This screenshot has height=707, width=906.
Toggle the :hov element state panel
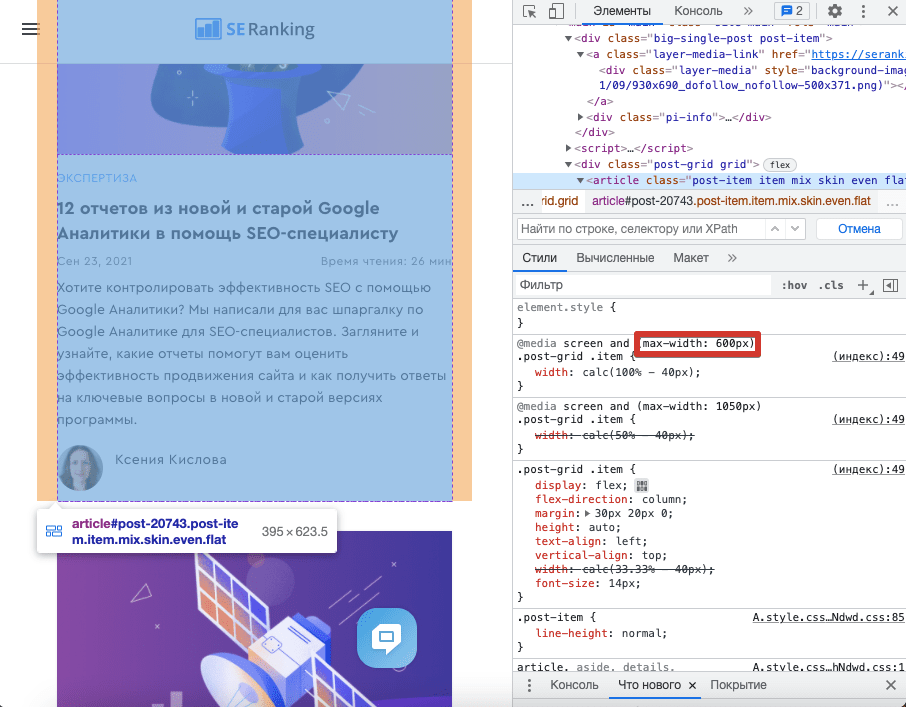click(794, 285)
